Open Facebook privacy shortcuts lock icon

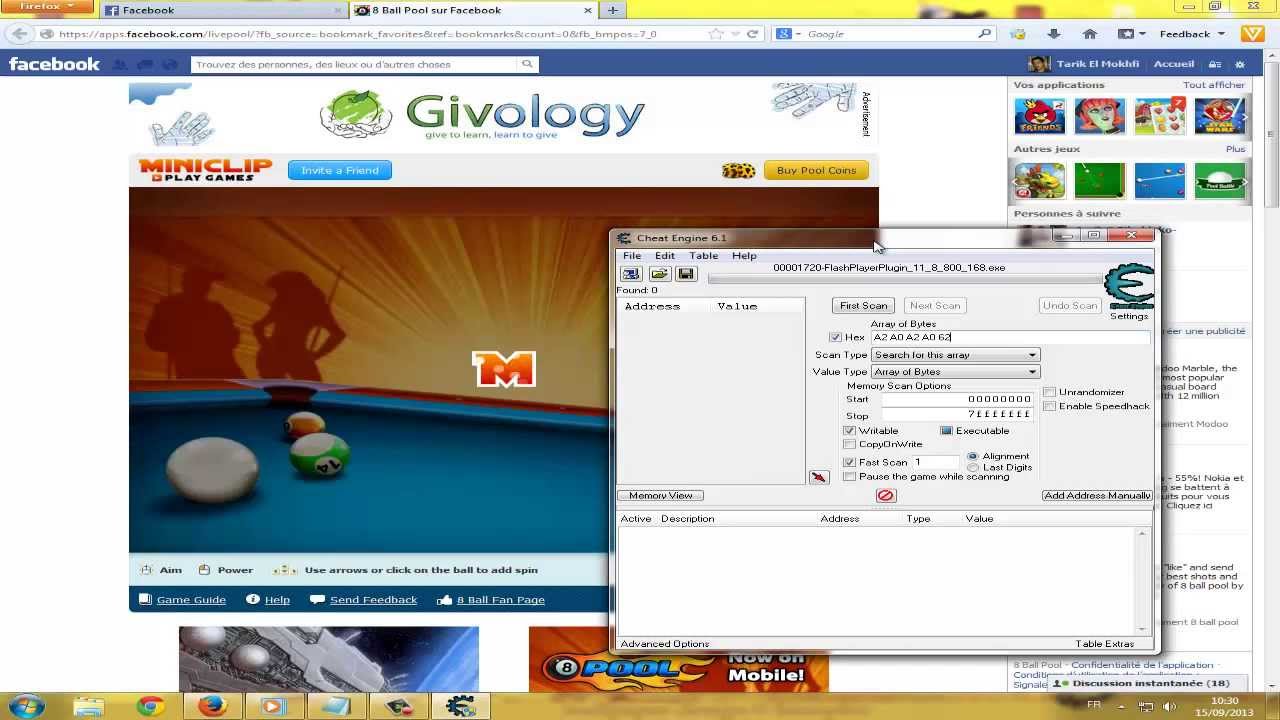[1215, 64]
